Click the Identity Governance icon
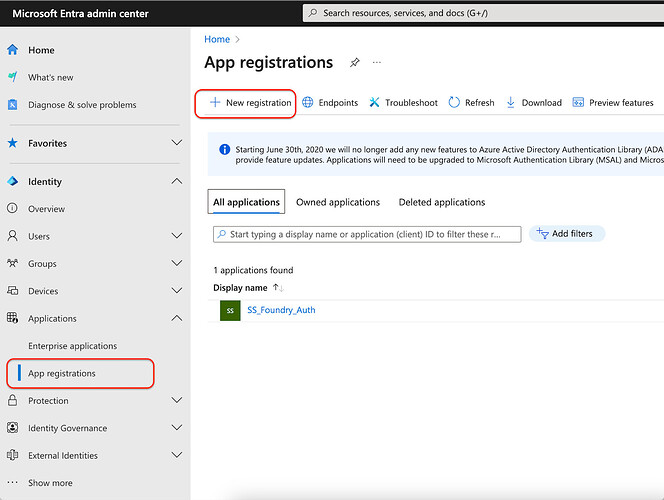 tap(13, 428)
